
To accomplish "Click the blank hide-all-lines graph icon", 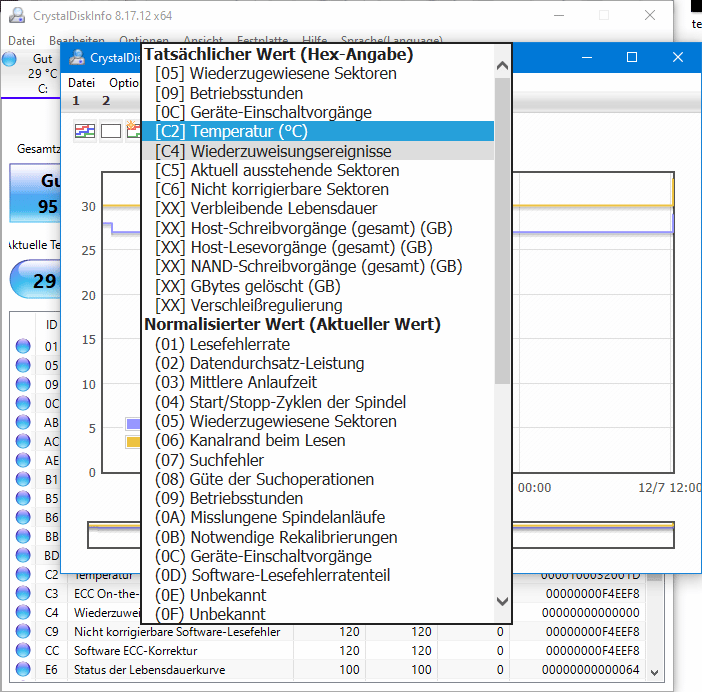I will [x=111, y=131].
